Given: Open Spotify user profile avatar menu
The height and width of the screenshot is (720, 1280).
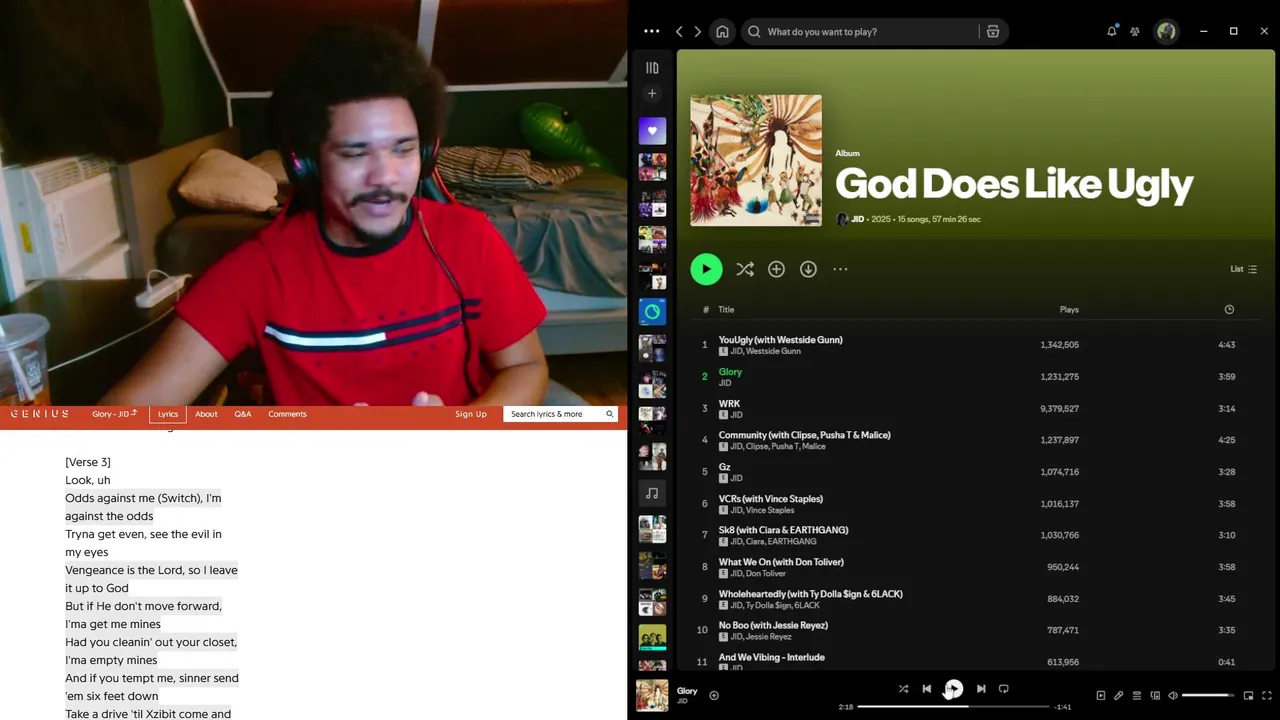Looking at the screenshot, I should click(1166, 32).
